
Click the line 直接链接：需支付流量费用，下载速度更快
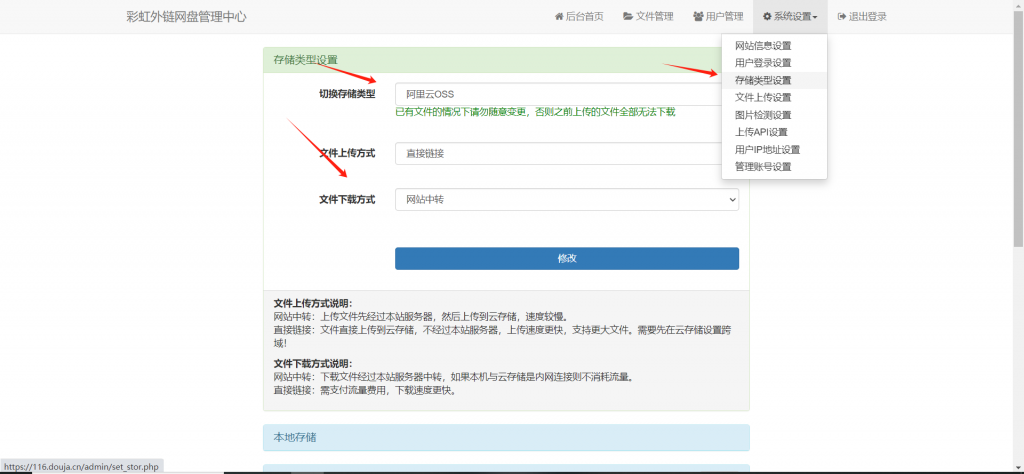click(365, 391)
